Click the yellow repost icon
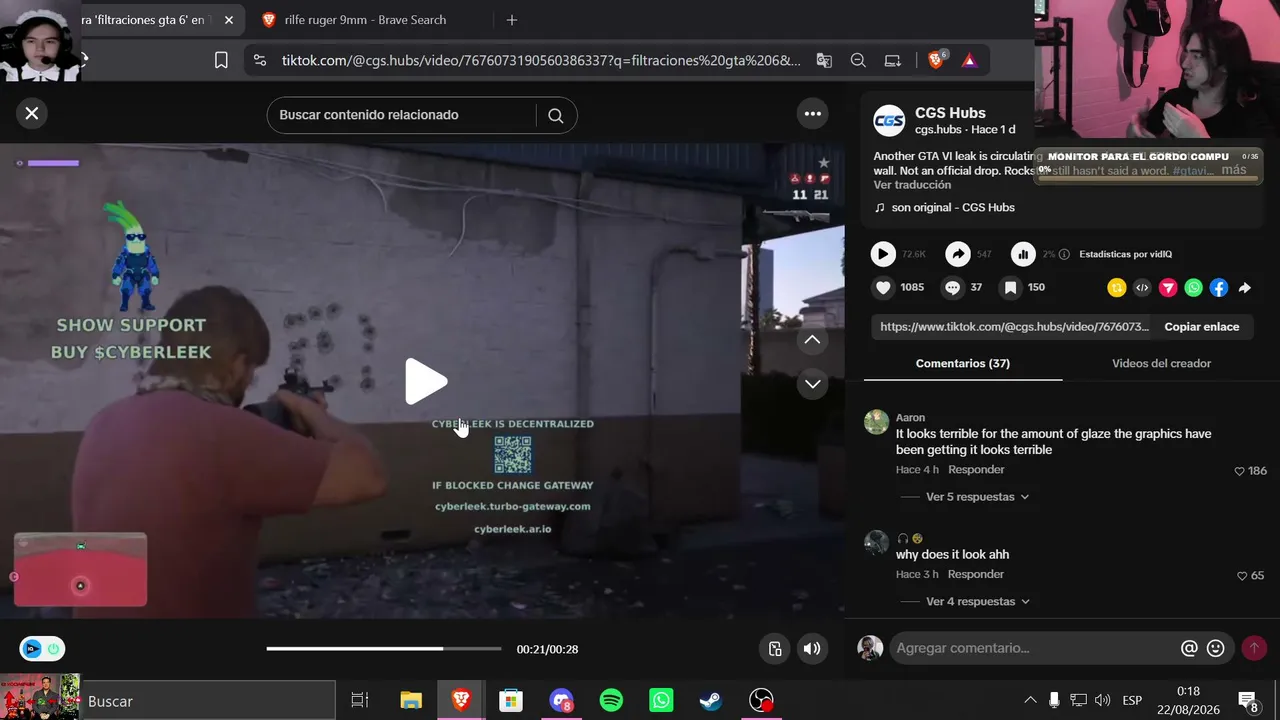The width and height of the screenshot is (1280, 720). (1117, 288)
